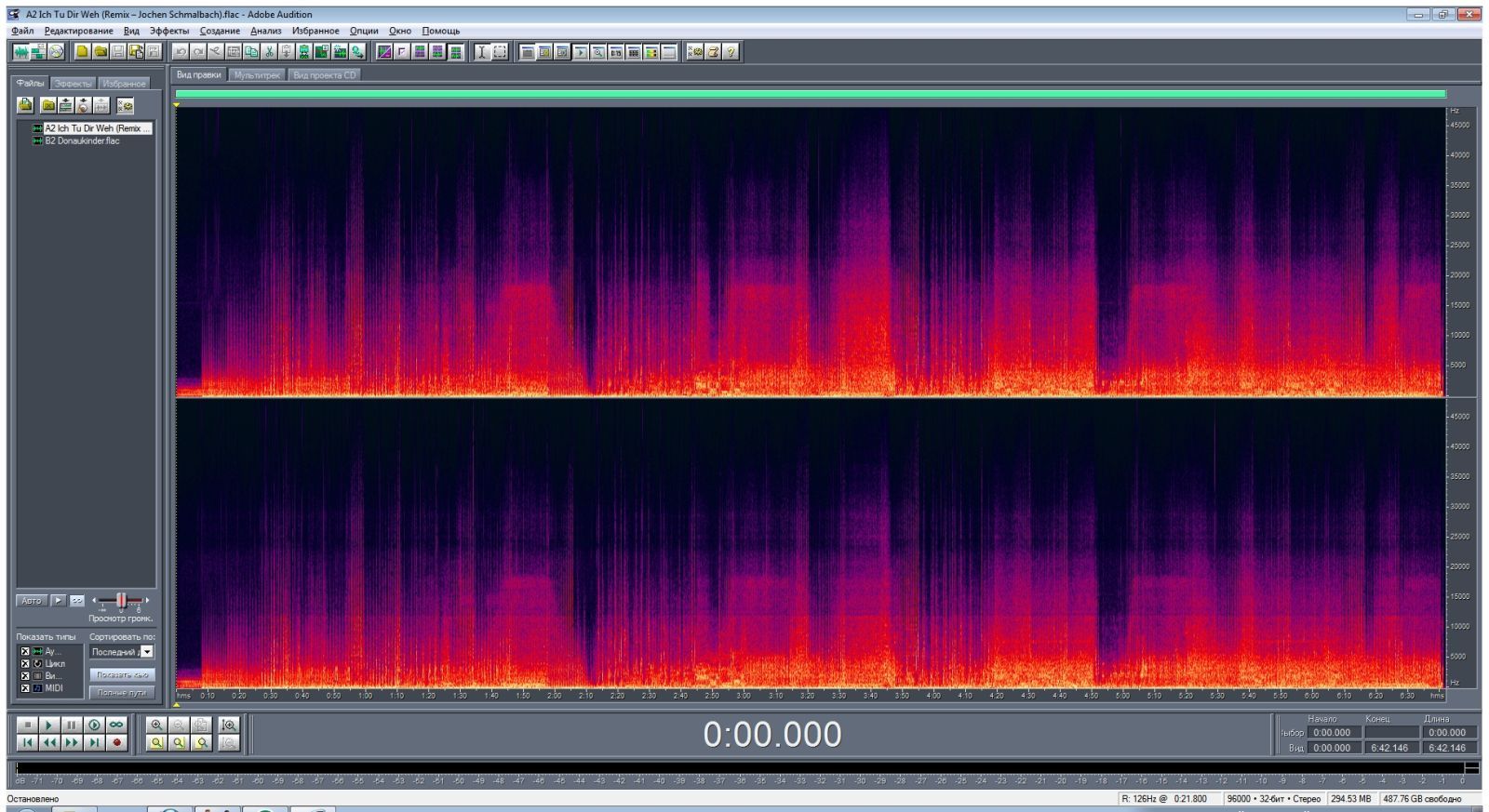Zoom in vertically
Viewport: 1489px width, 812px height.
[x=229, y=725]
